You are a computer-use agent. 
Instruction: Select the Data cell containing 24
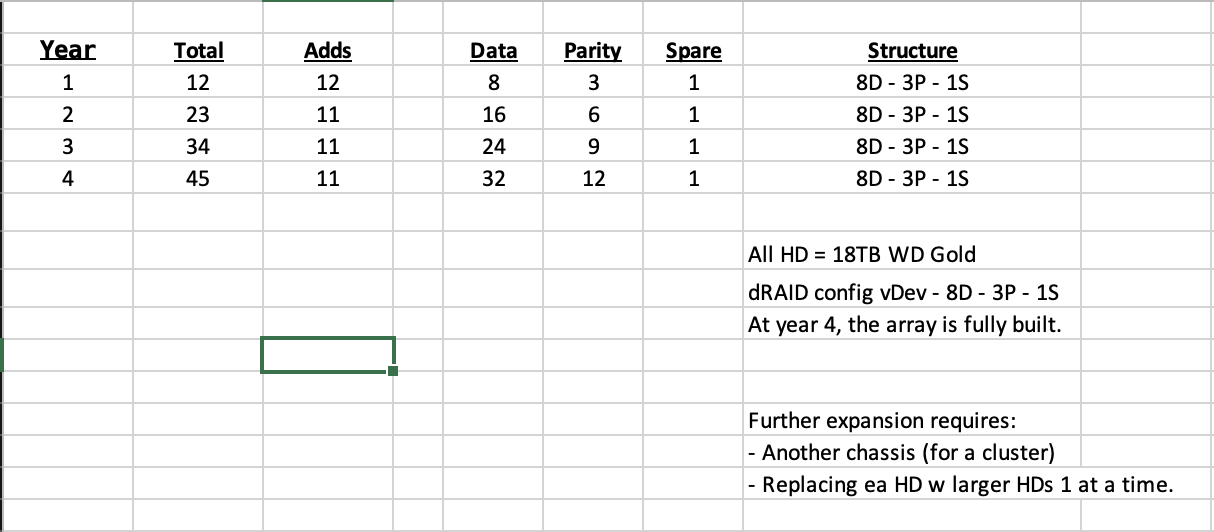(494, 147)
